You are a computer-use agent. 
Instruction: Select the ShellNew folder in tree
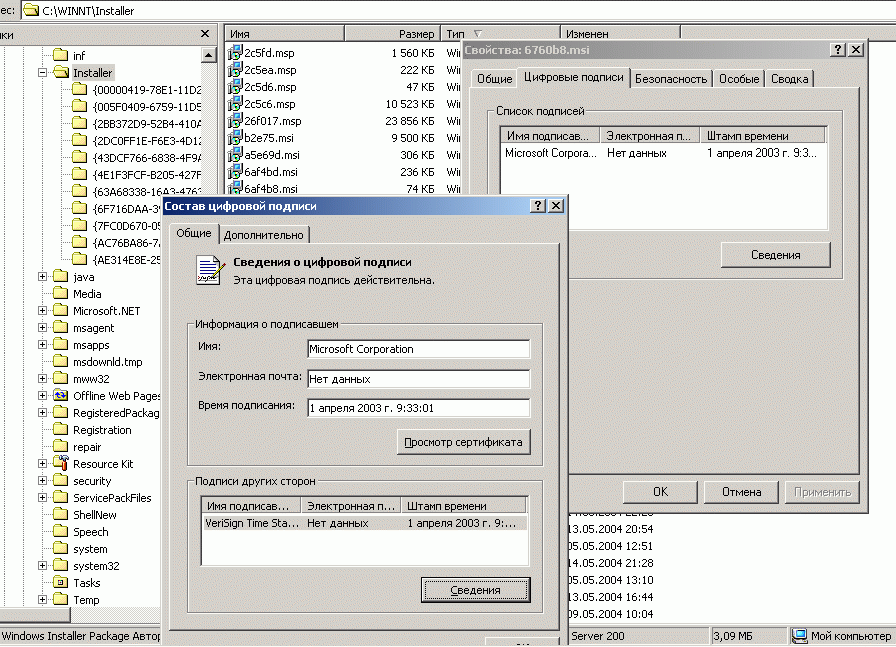point(95,514)
